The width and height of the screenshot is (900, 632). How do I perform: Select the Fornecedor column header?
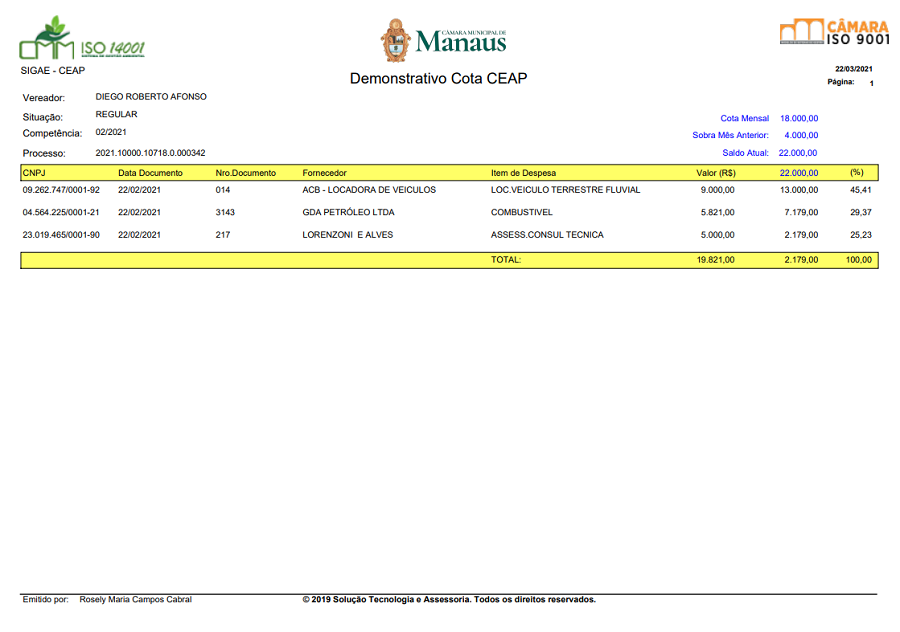click(324, 173)
